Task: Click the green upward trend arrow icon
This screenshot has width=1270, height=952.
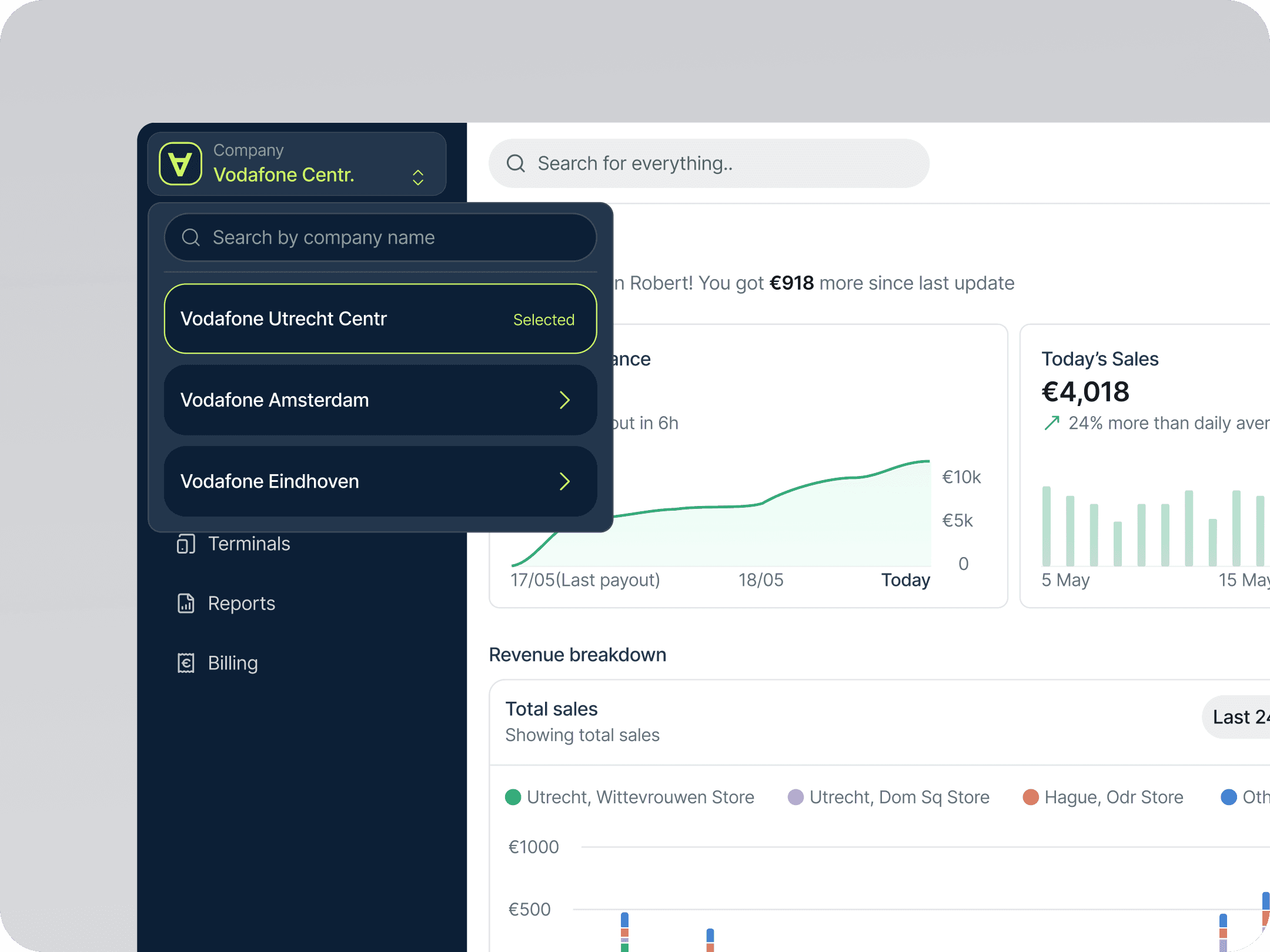Action: tap(1052, 423)
